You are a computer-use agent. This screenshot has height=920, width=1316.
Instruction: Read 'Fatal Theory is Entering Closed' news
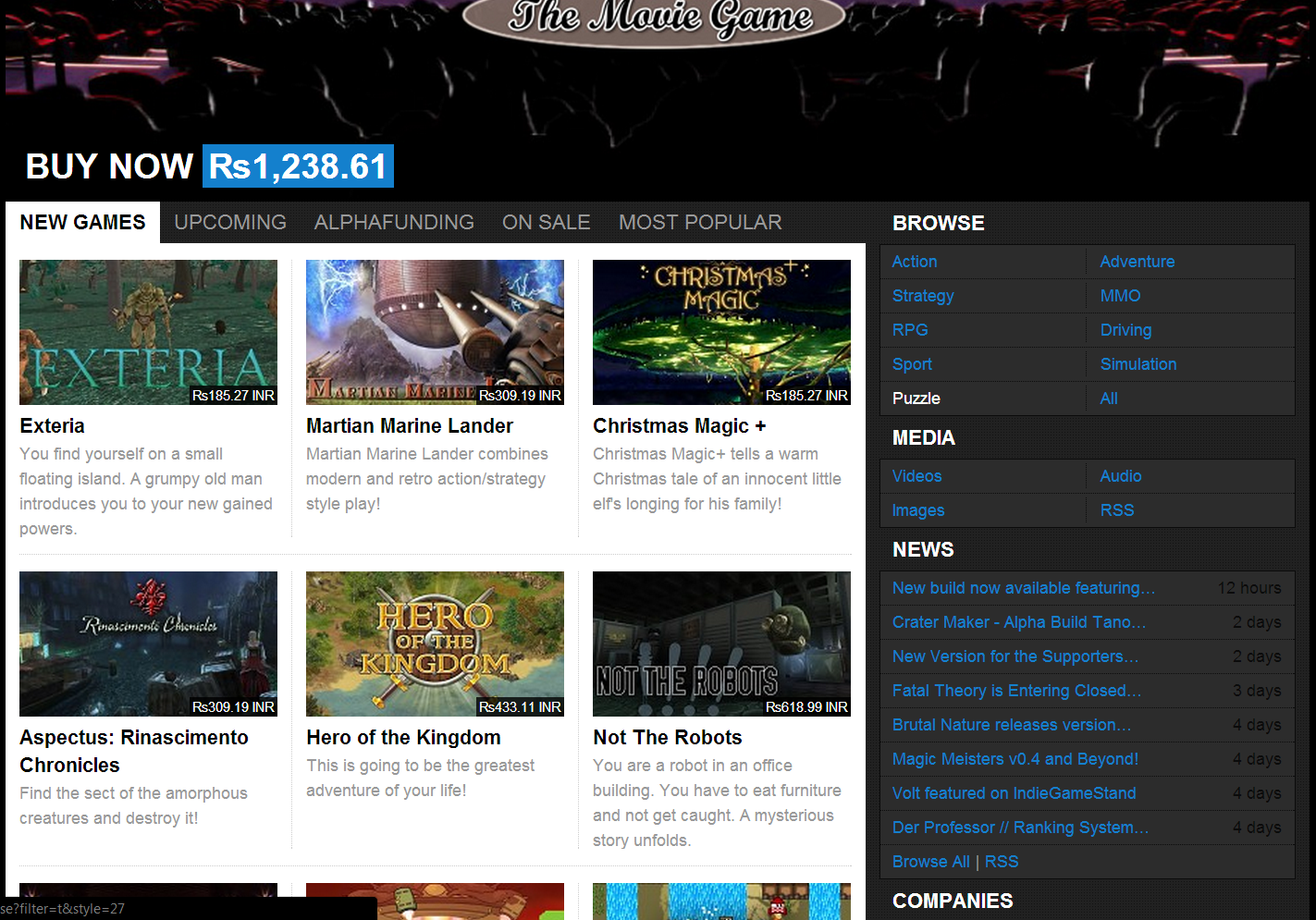click(1017, 691)
